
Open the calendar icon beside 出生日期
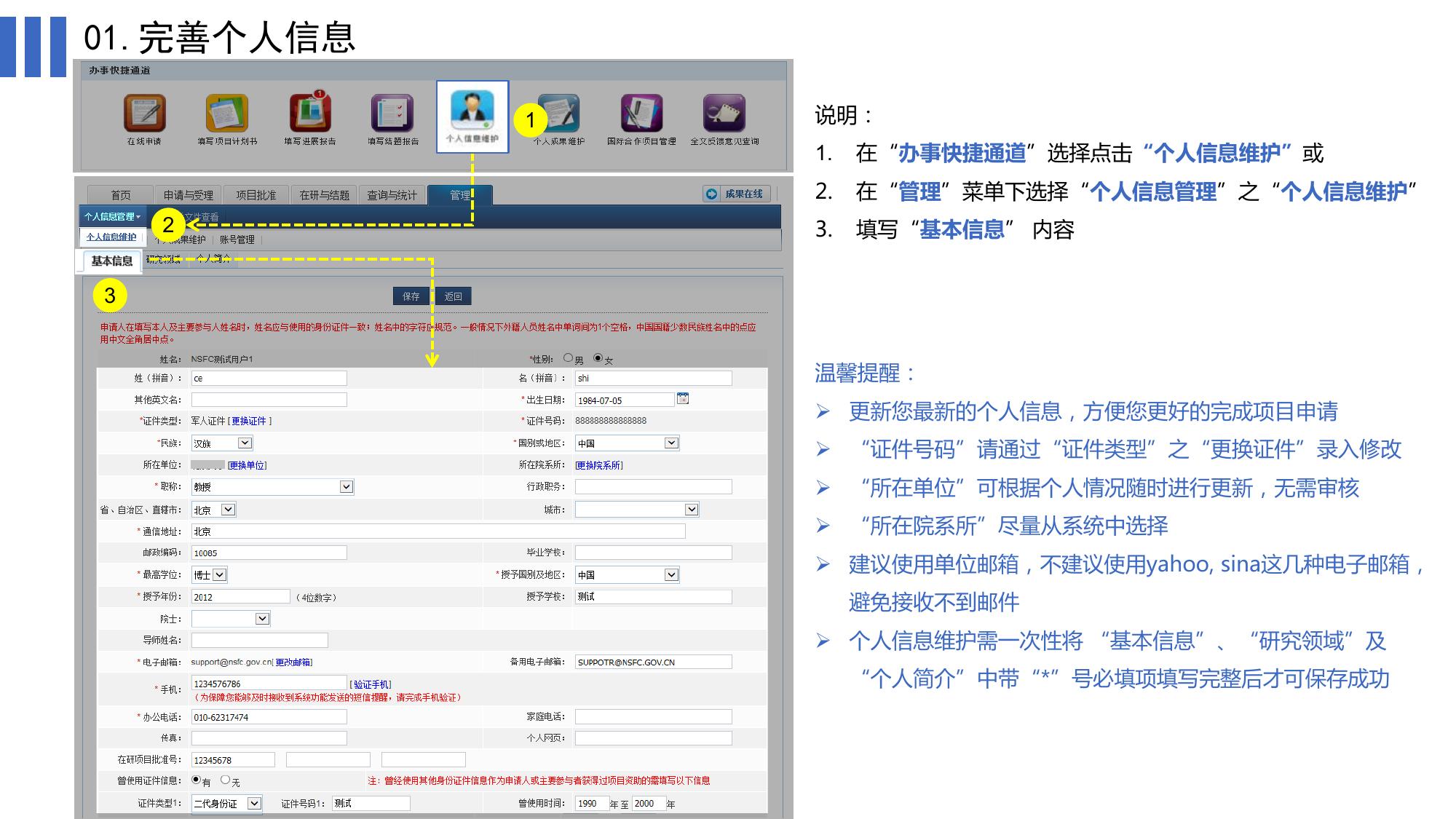(x=683, y=399)
